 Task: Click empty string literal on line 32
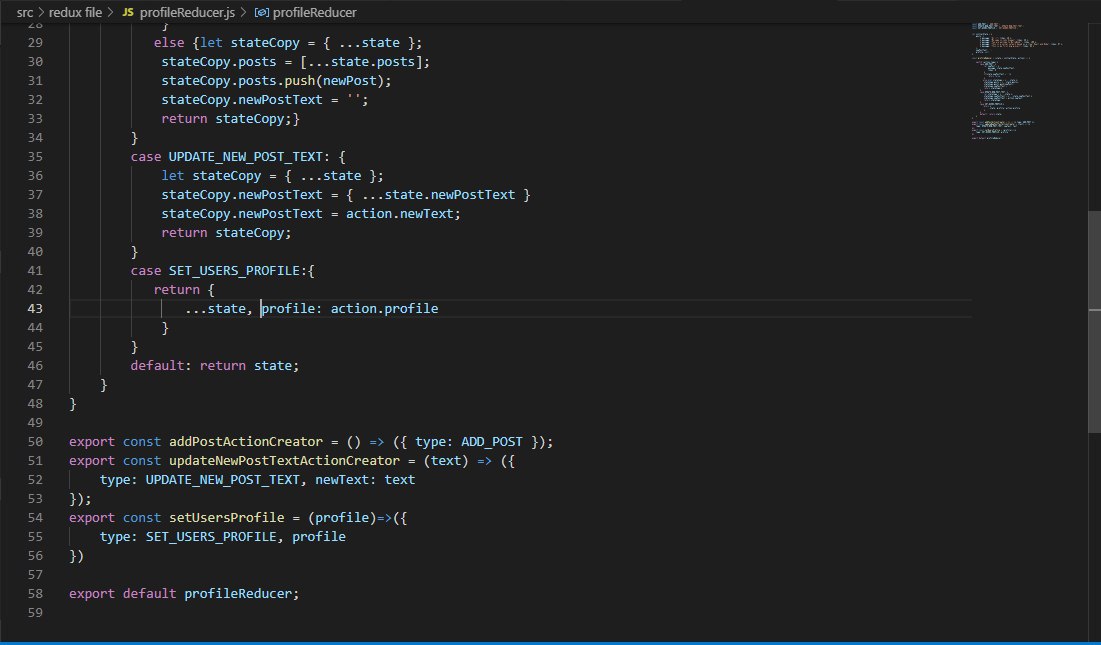point(354,100)
